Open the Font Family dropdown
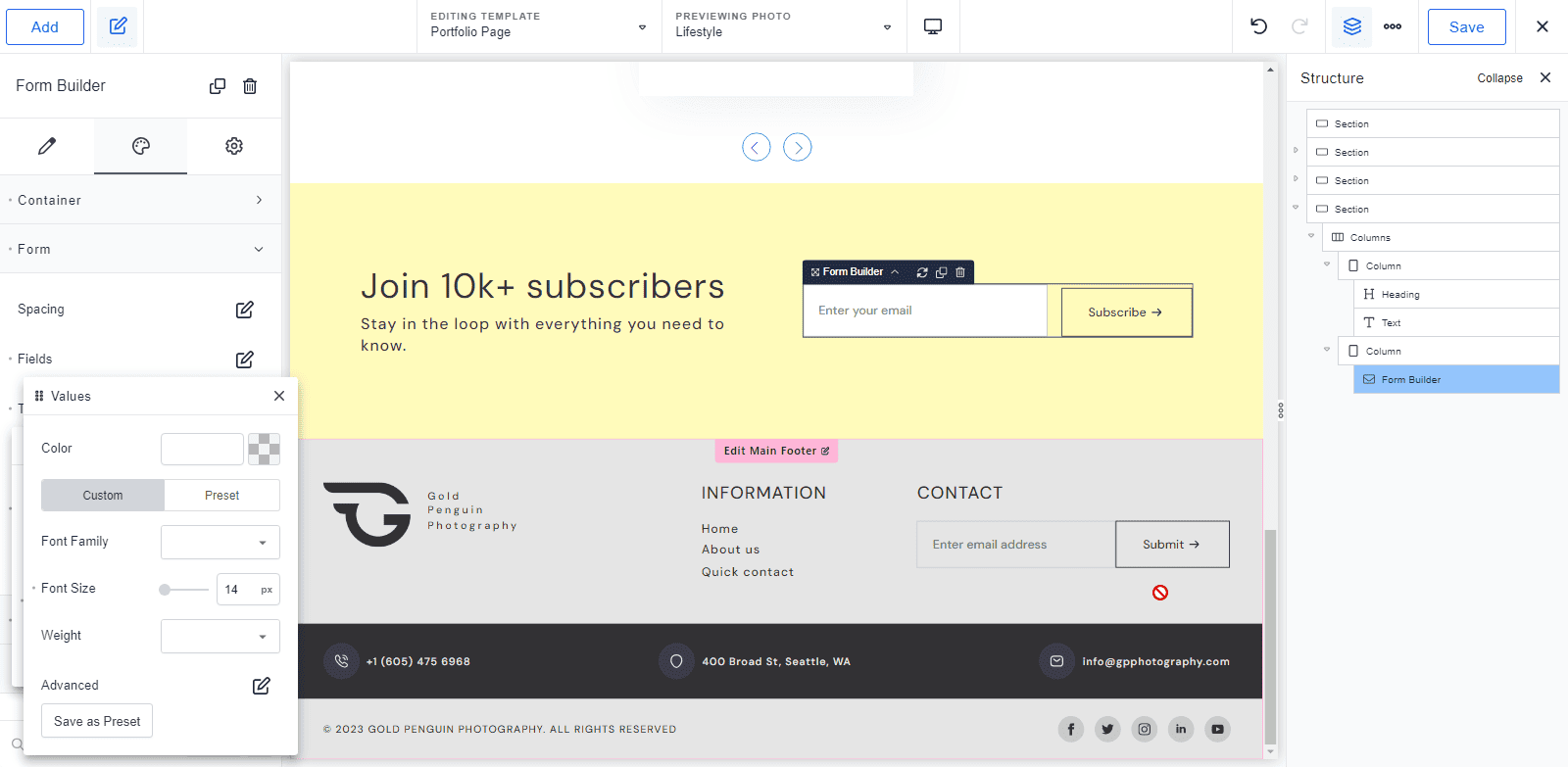Viewport: 1568px width, 767px height. click(x=220, y=543)
